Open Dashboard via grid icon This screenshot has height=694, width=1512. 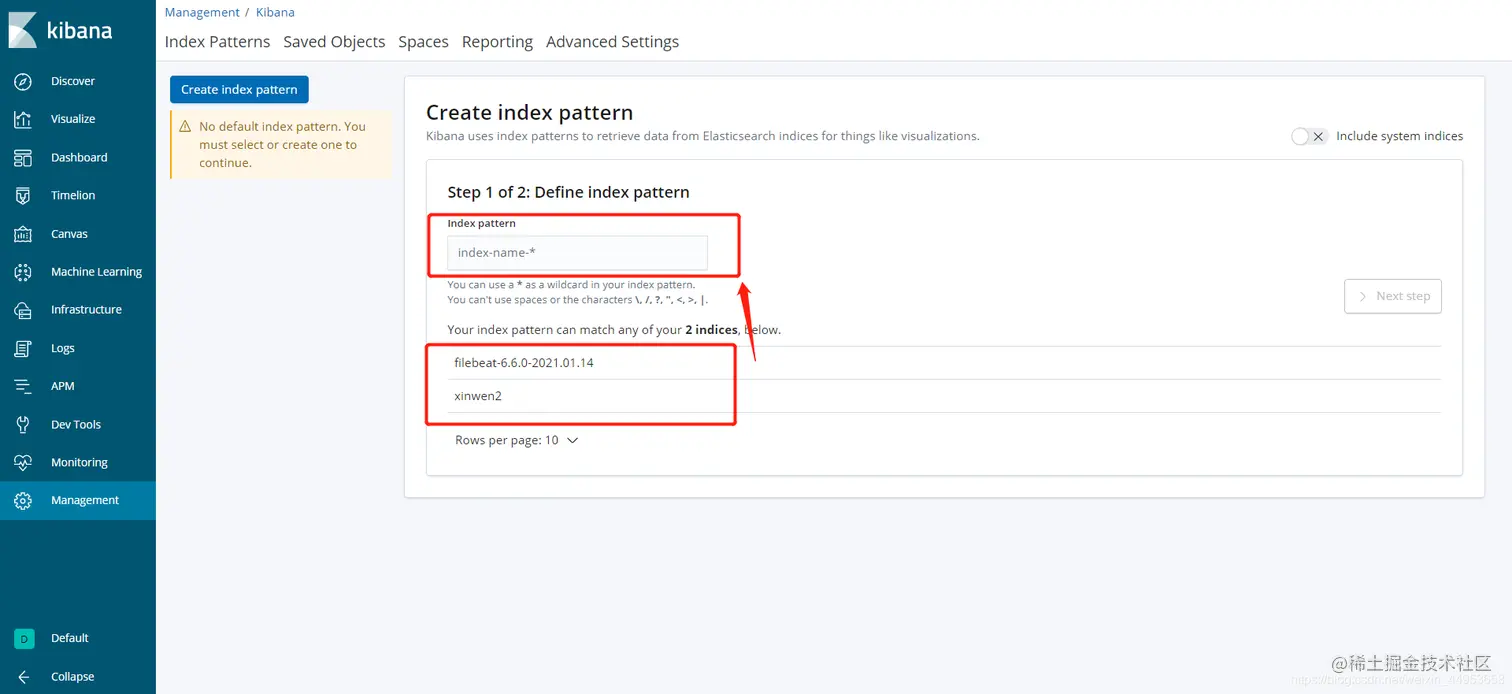coord(23,158)
